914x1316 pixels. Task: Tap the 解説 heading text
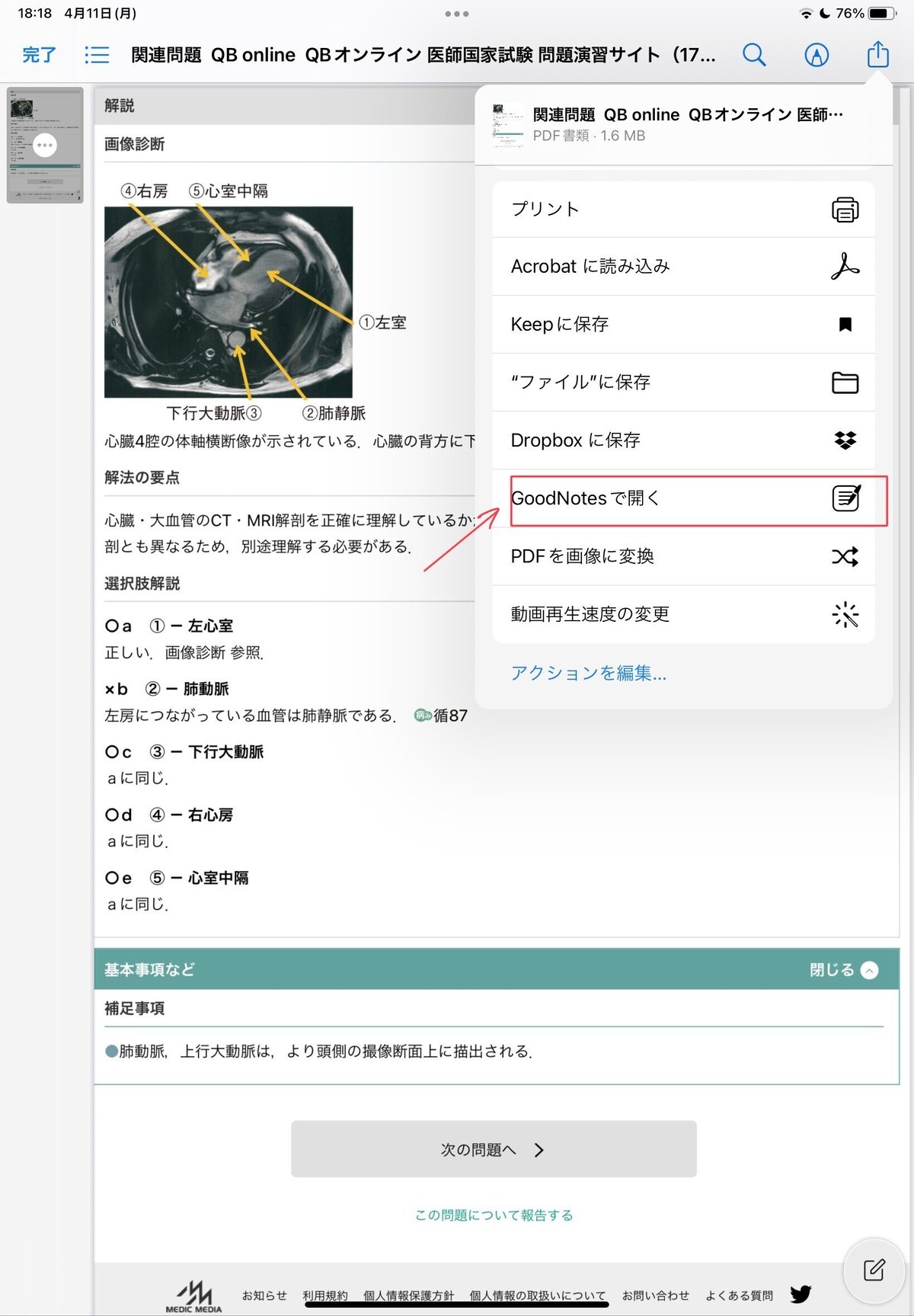coord(120,106)
